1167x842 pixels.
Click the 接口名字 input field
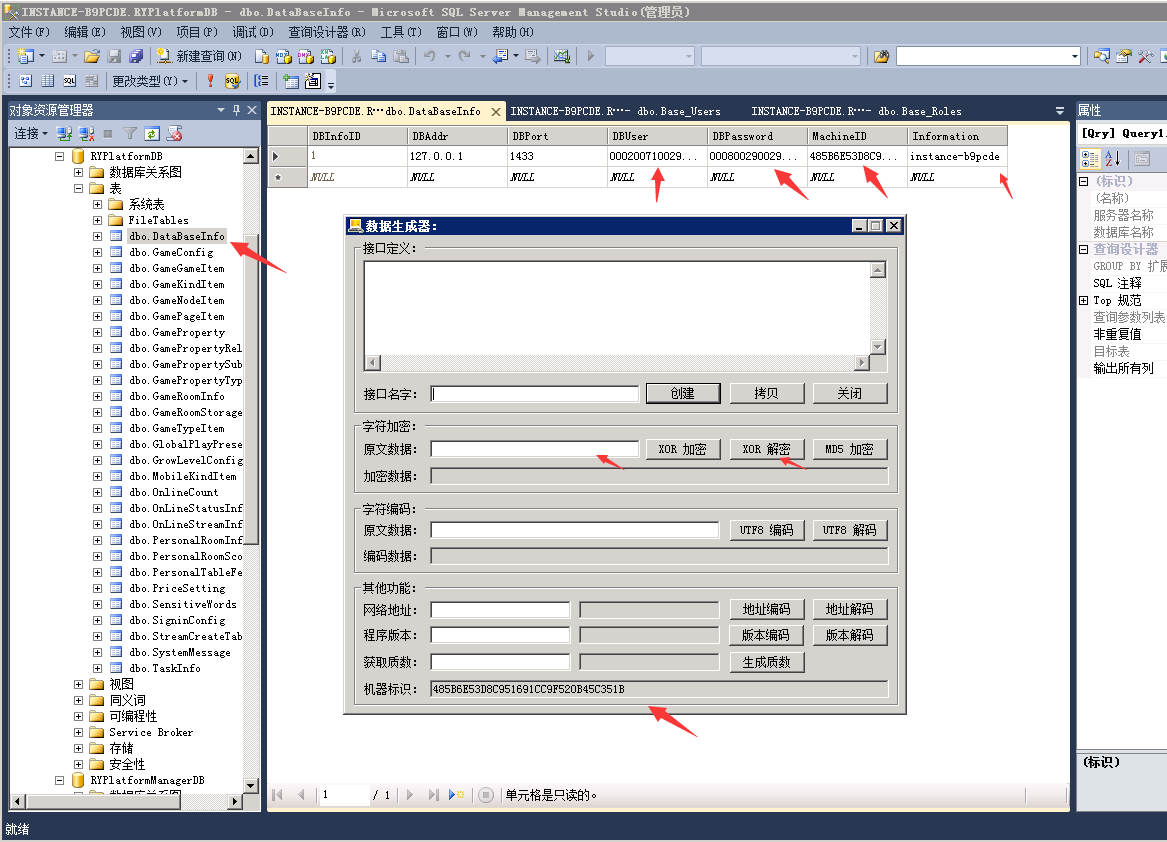click(x=534, y=394)
